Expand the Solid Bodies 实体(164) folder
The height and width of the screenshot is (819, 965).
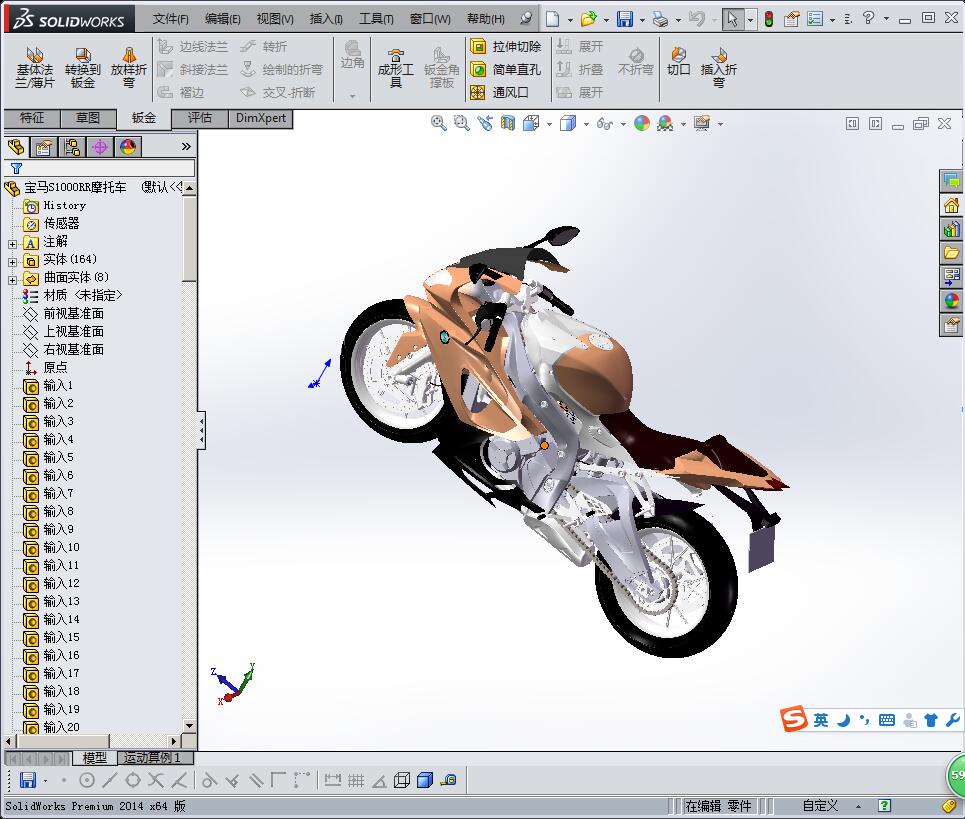click(x=12, y=262)
